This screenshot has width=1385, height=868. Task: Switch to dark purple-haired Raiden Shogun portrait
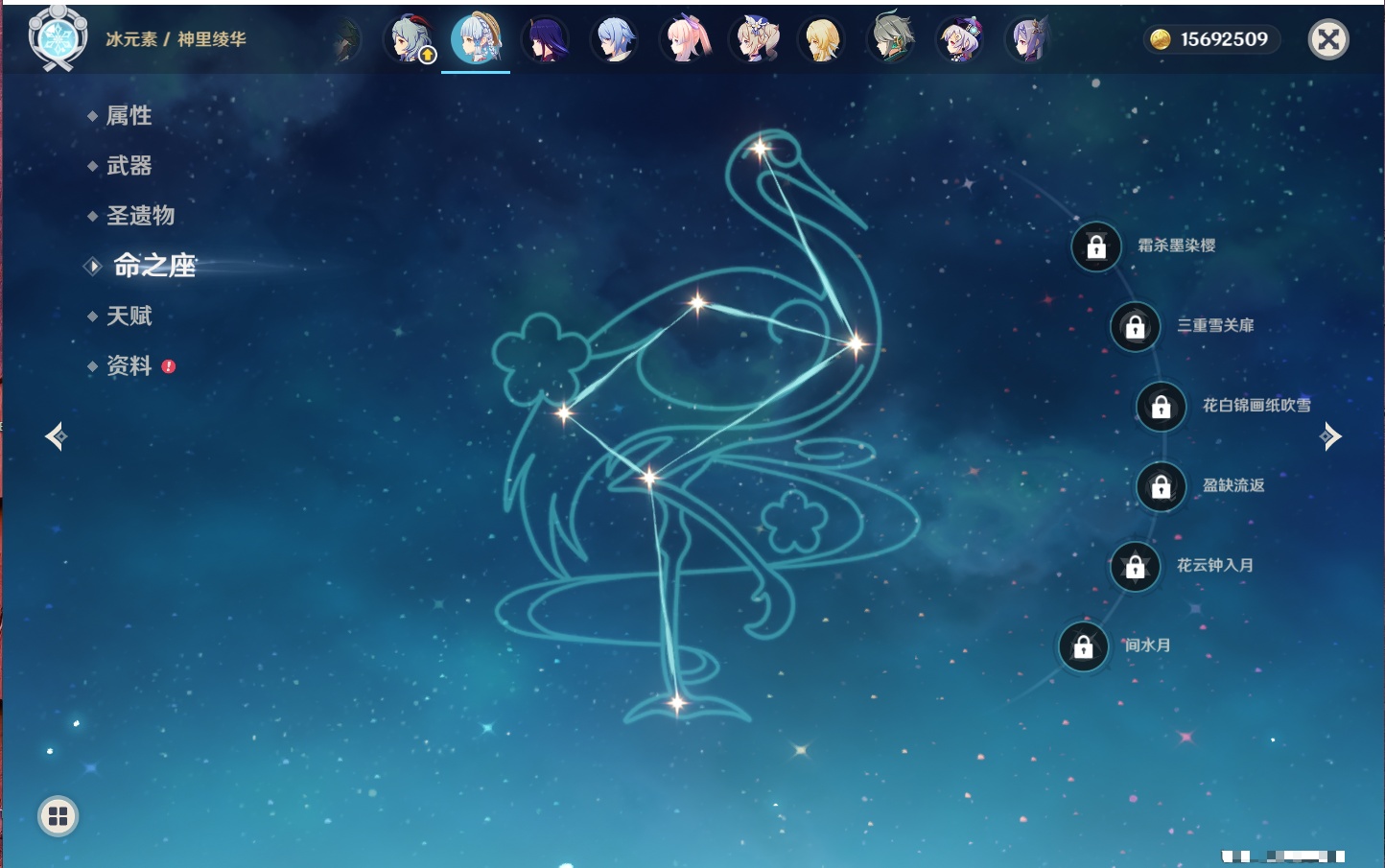click(546, 39)
